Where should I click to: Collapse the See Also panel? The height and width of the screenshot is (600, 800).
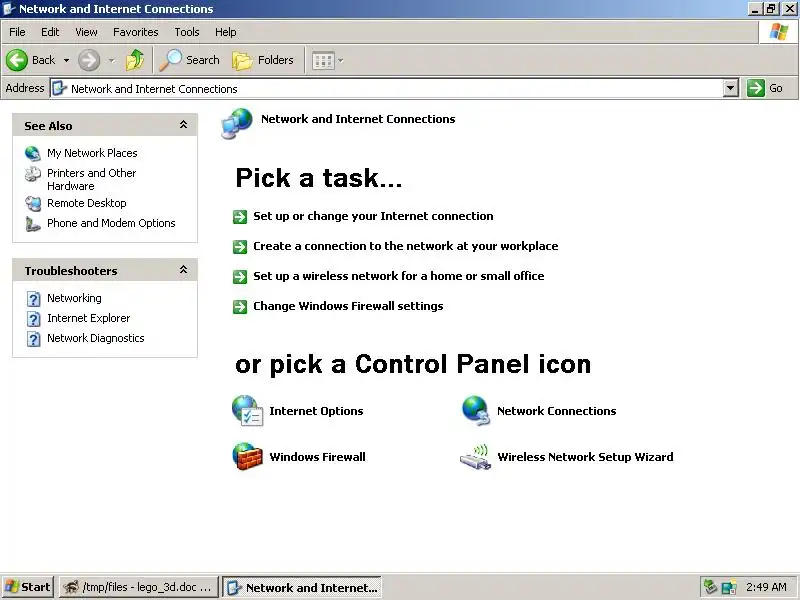pos(183,124)
